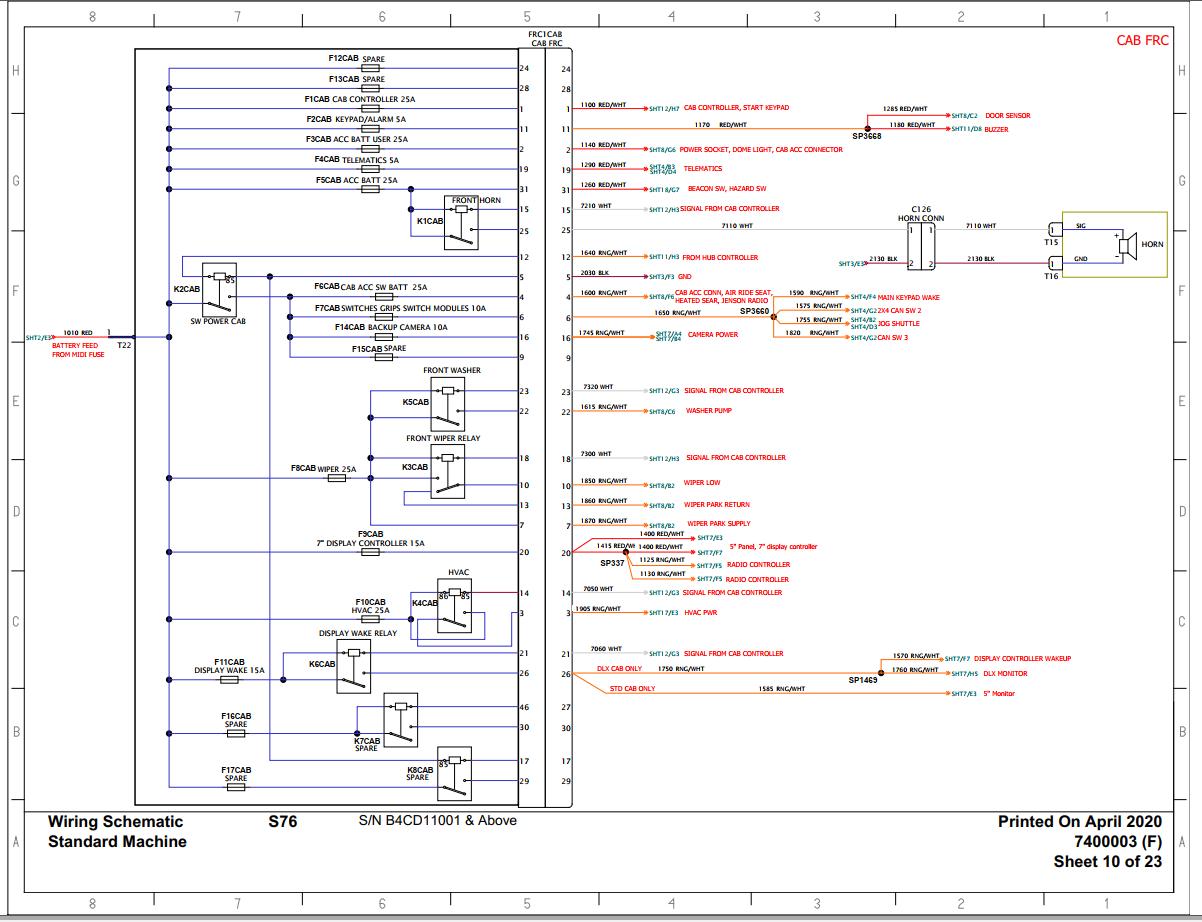Select the Wiring Schematic title text
Viewport: 1202px width, 922px height.
[x=116, y=821]
